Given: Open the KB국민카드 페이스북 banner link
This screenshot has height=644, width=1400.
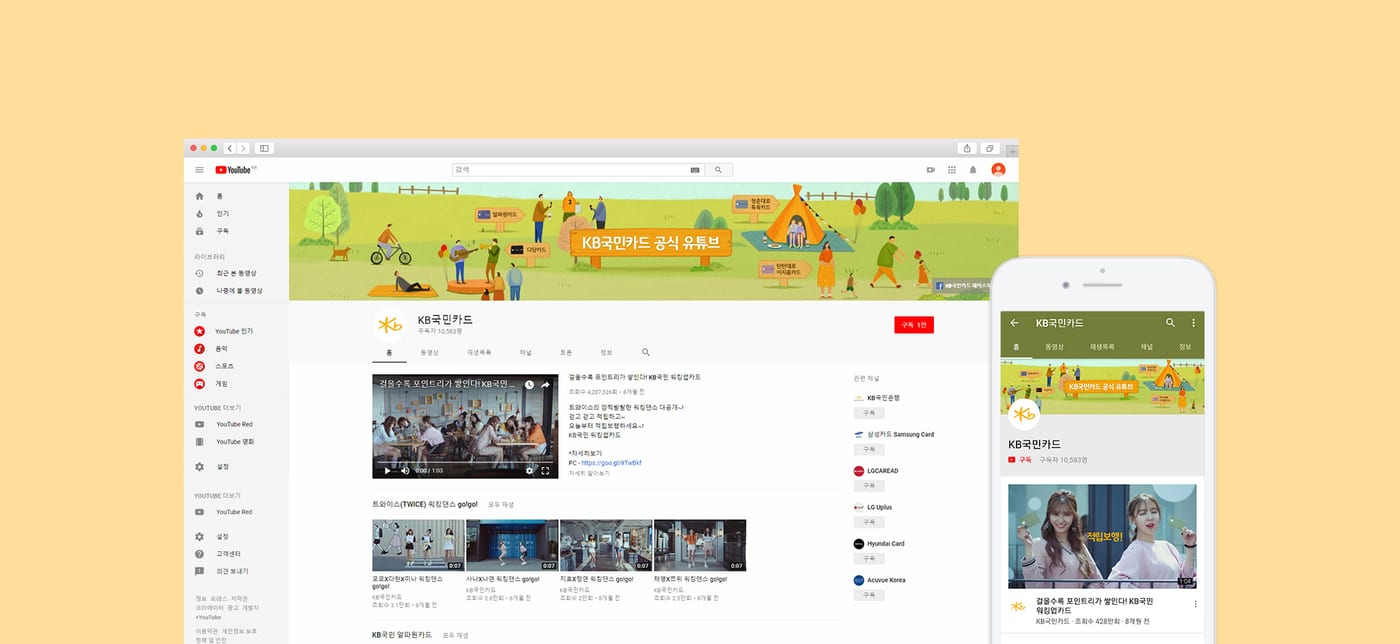Looking at the screenshot, I should (x=963, y=285).
